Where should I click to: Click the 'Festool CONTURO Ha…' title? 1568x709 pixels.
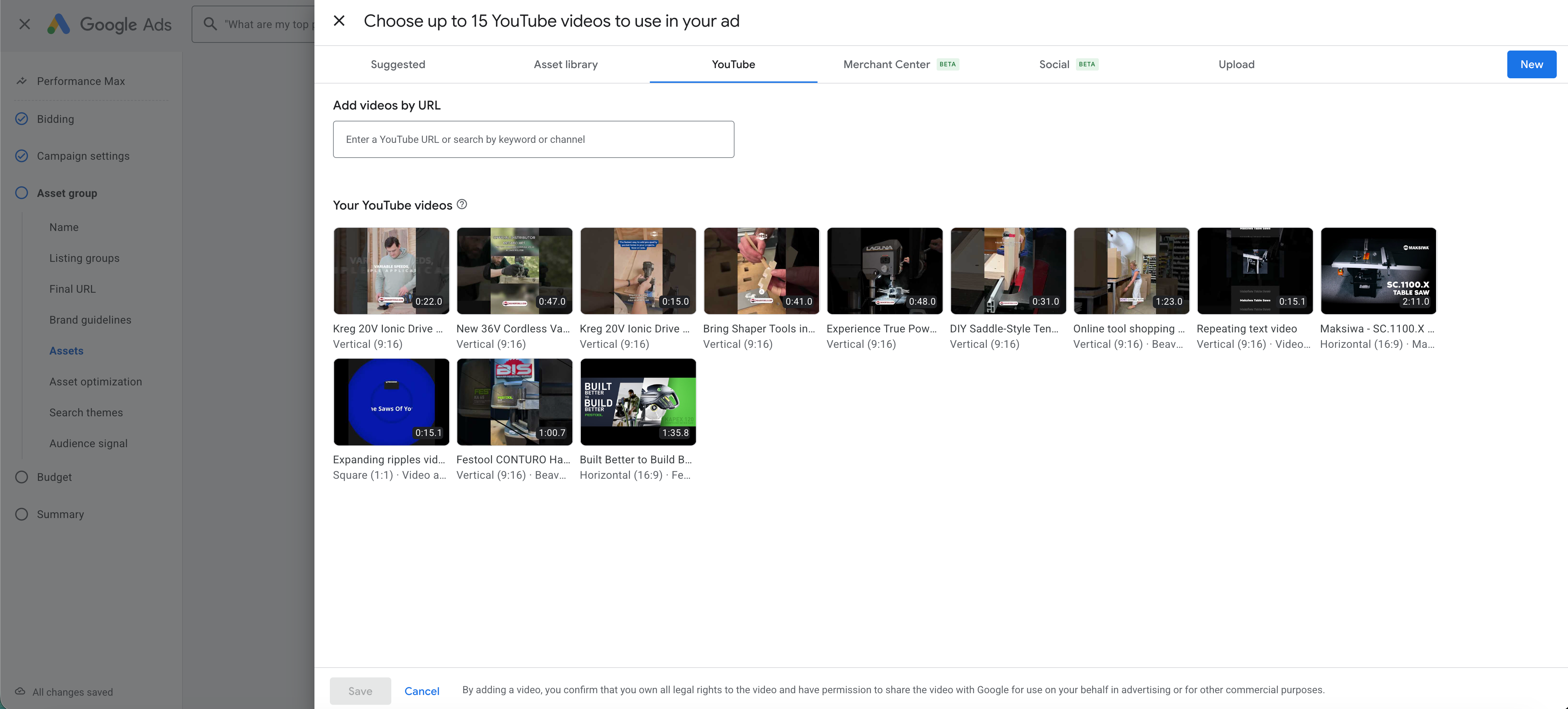click(x=513, y=459)
